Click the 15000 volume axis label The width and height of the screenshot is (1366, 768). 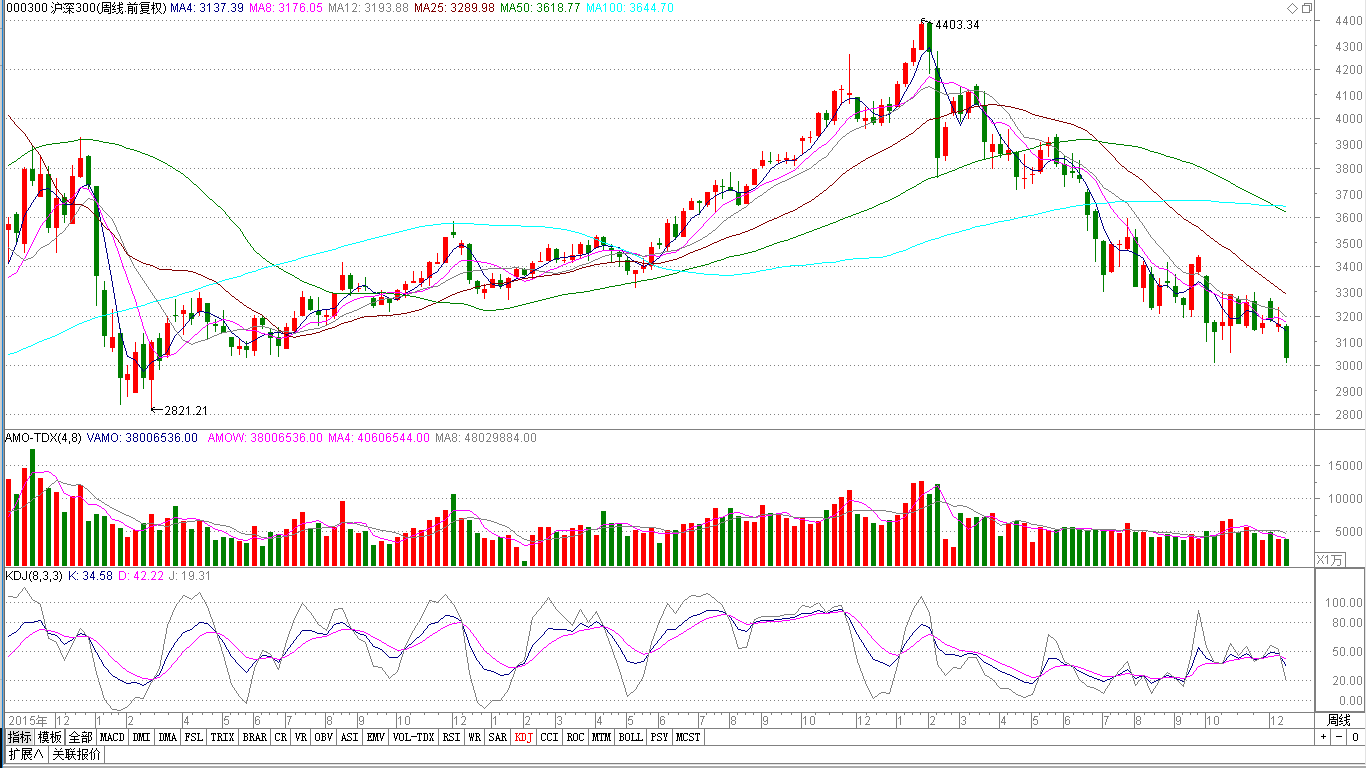point(1345,465)
